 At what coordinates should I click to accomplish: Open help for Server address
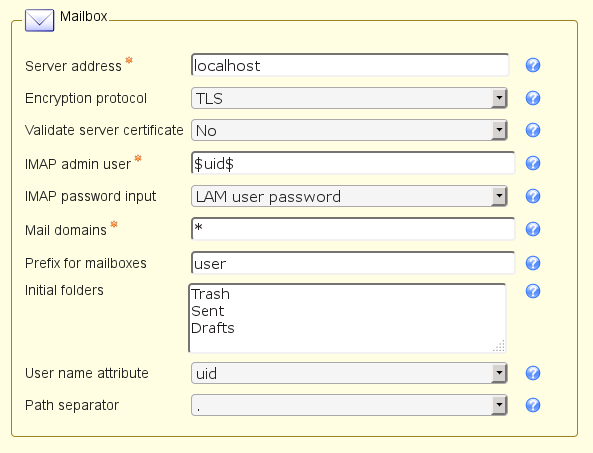[x=533, y=65]
